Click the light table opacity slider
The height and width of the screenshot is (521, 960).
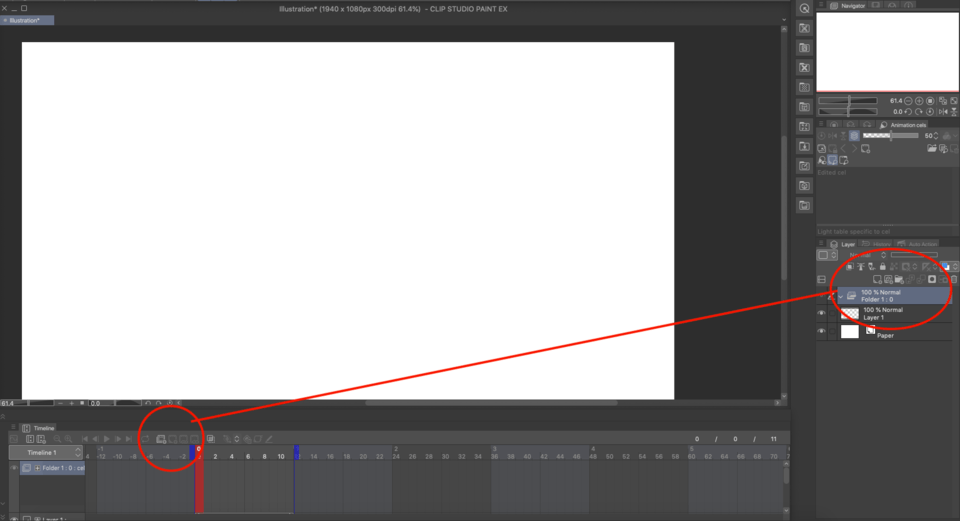tap(890, 136)
